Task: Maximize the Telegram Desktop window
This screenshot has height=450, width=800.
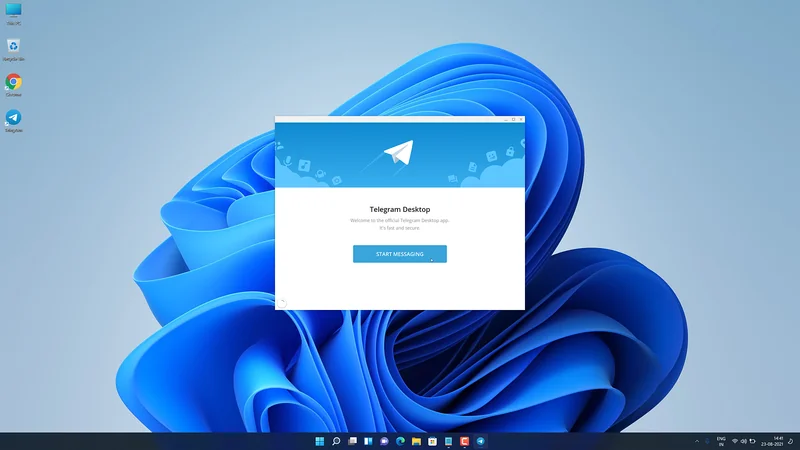Action: [x=512, y=119]
